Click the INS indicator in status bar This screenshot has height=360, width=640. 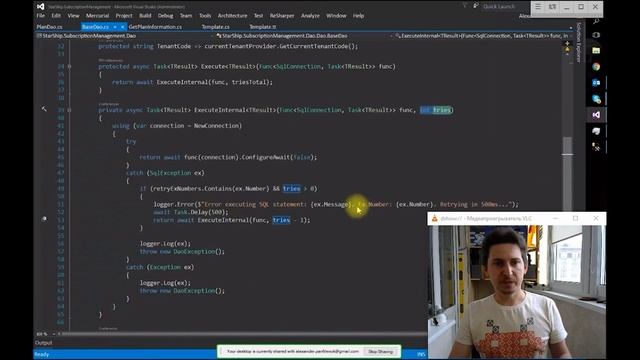pos(421,354)
